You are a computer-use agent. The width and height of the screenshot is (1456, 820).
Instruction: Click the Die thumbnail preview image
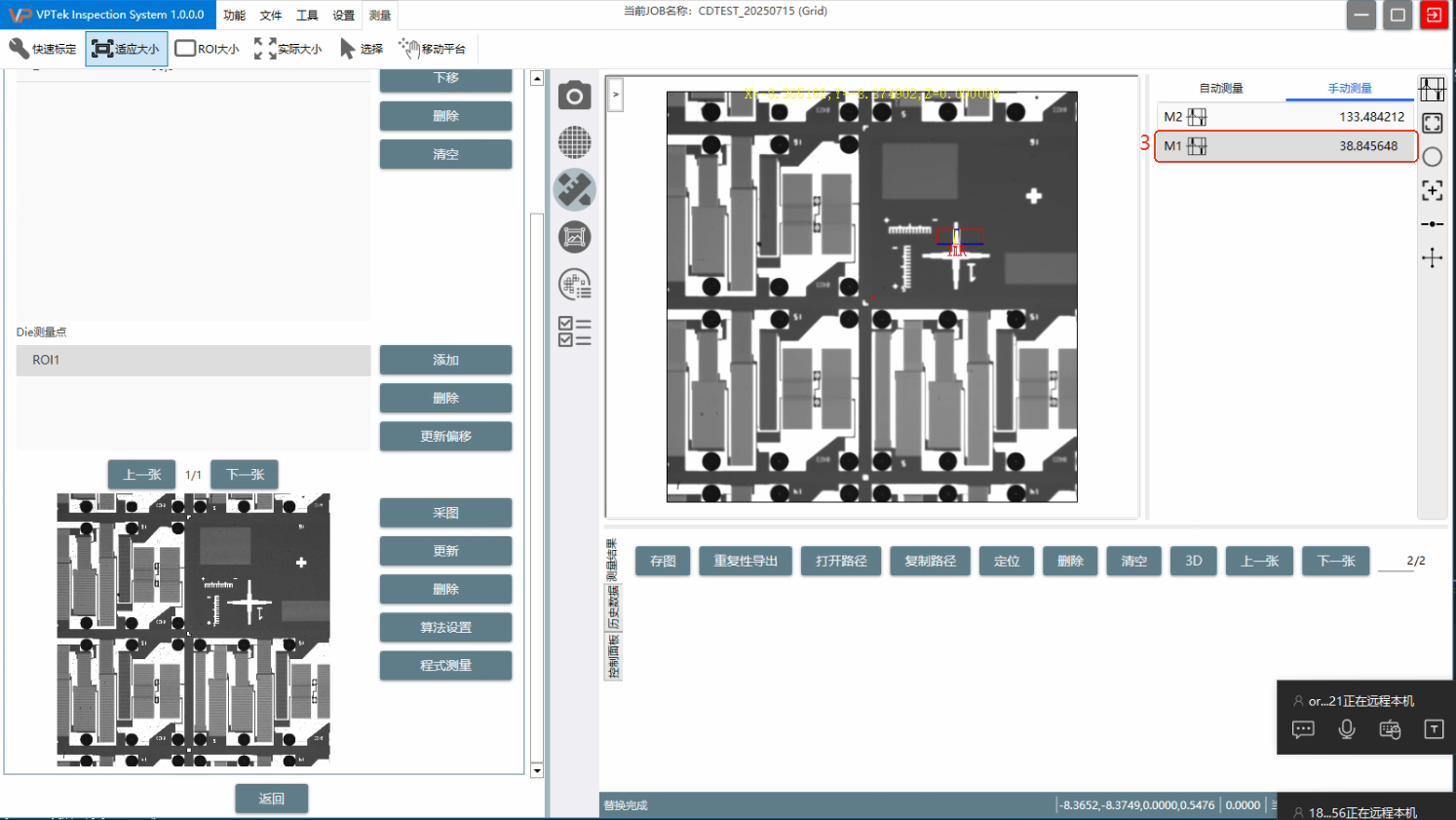click(x=193, y=629)
